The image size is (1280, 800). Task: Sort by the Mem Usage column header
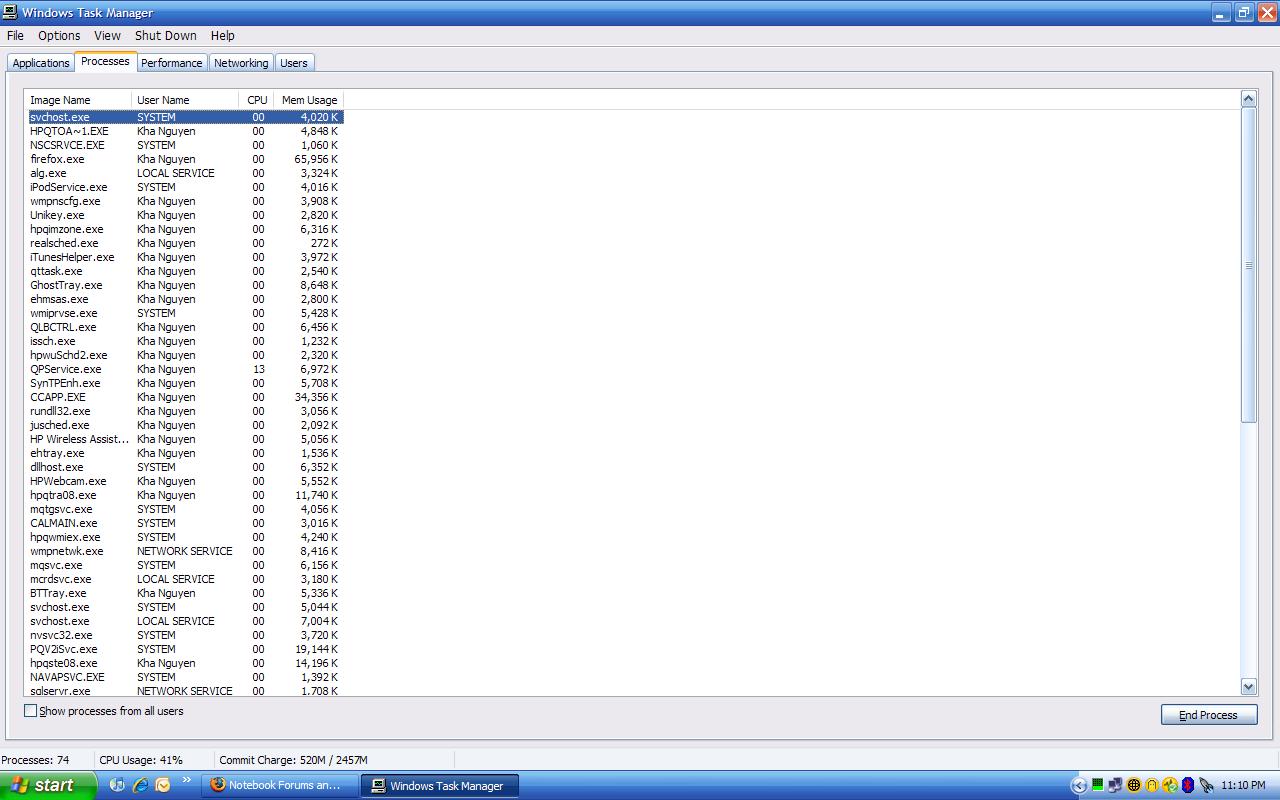[x=308, y=100]
